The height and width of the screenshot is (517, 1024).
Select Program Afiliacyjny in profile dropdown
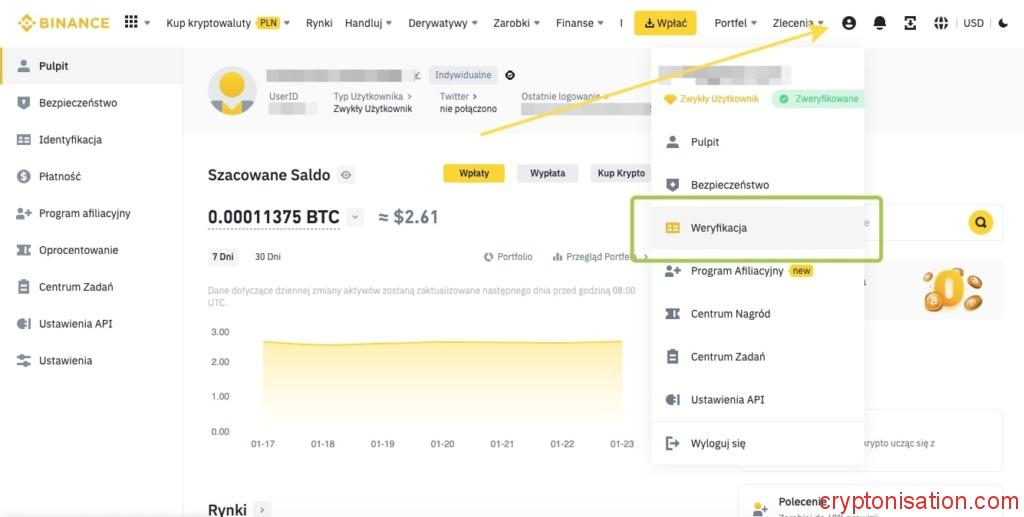coord(758,271)
